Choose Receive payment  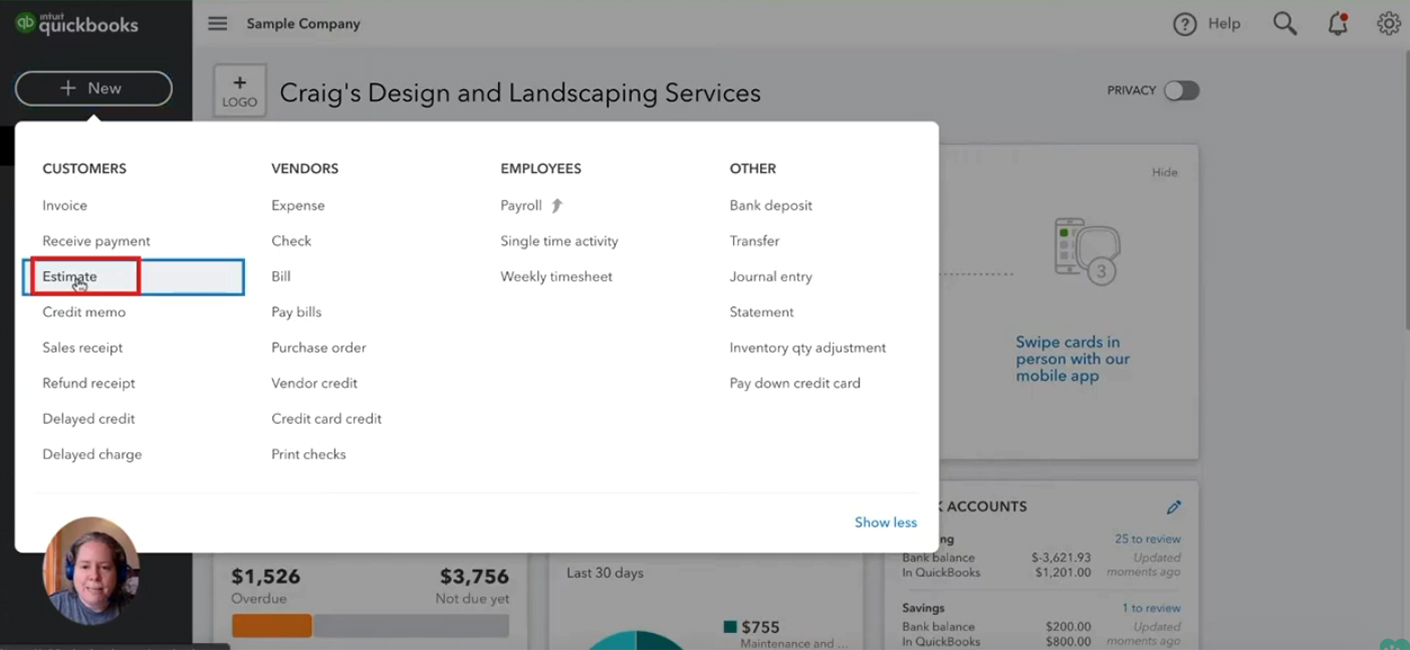(x=96, y=241)
